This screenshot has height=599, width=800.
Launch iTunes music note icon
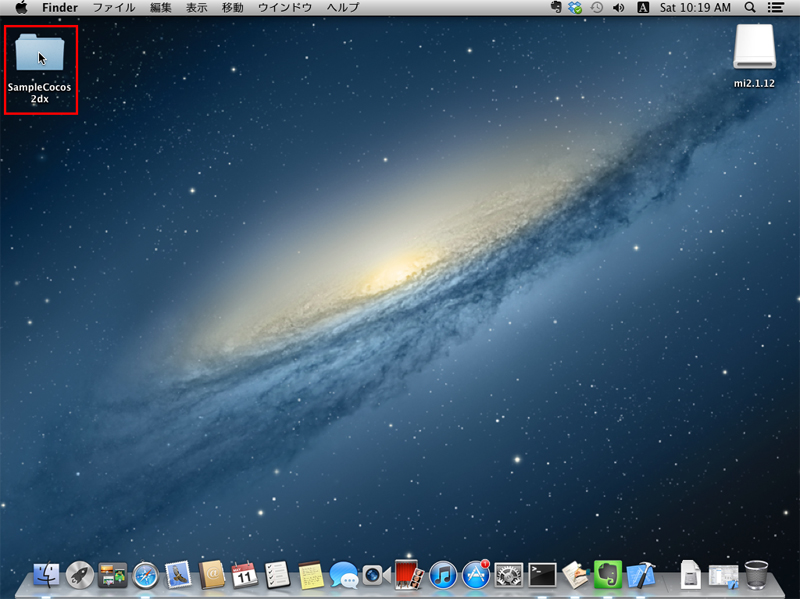point(442,575)
